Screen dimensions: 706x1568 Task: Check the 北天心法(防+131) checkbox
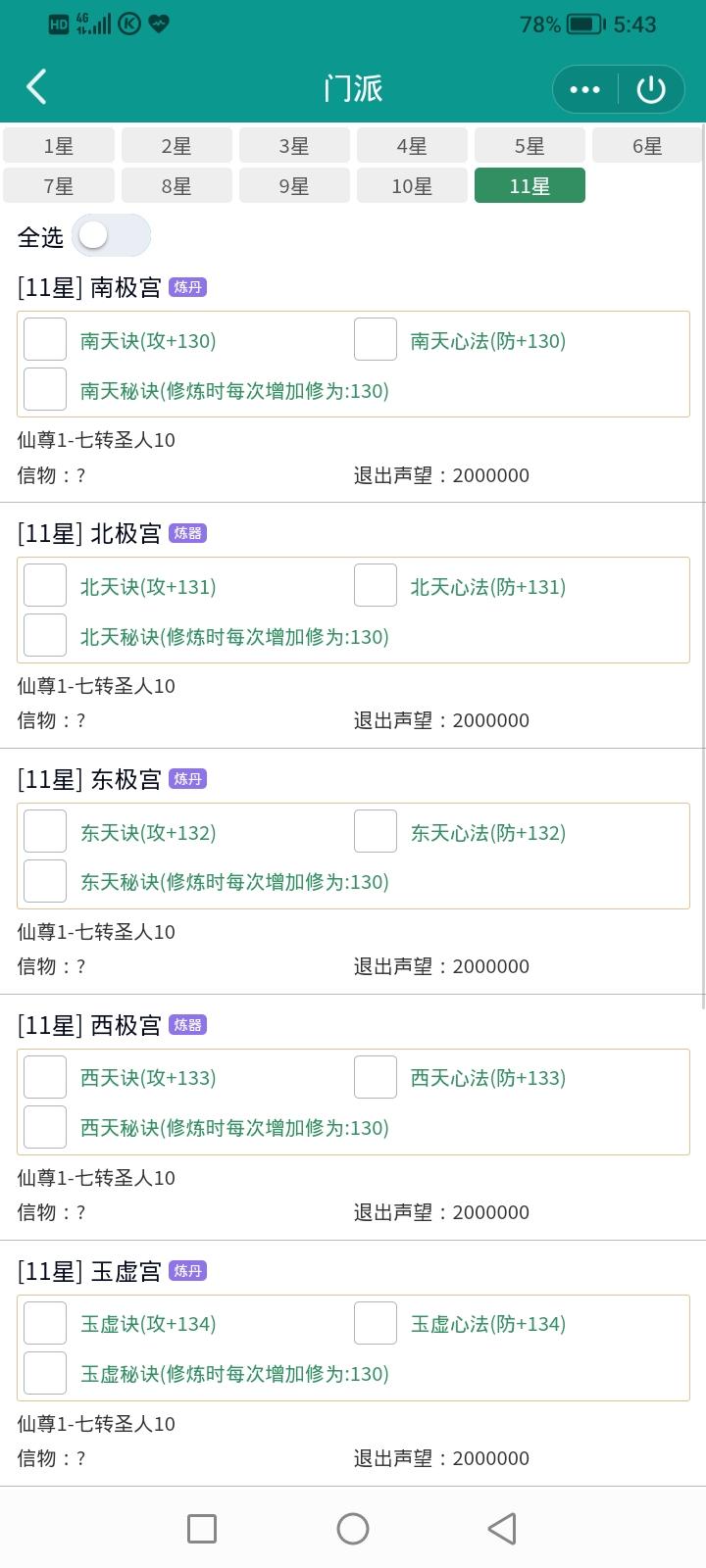click(376, 586)
